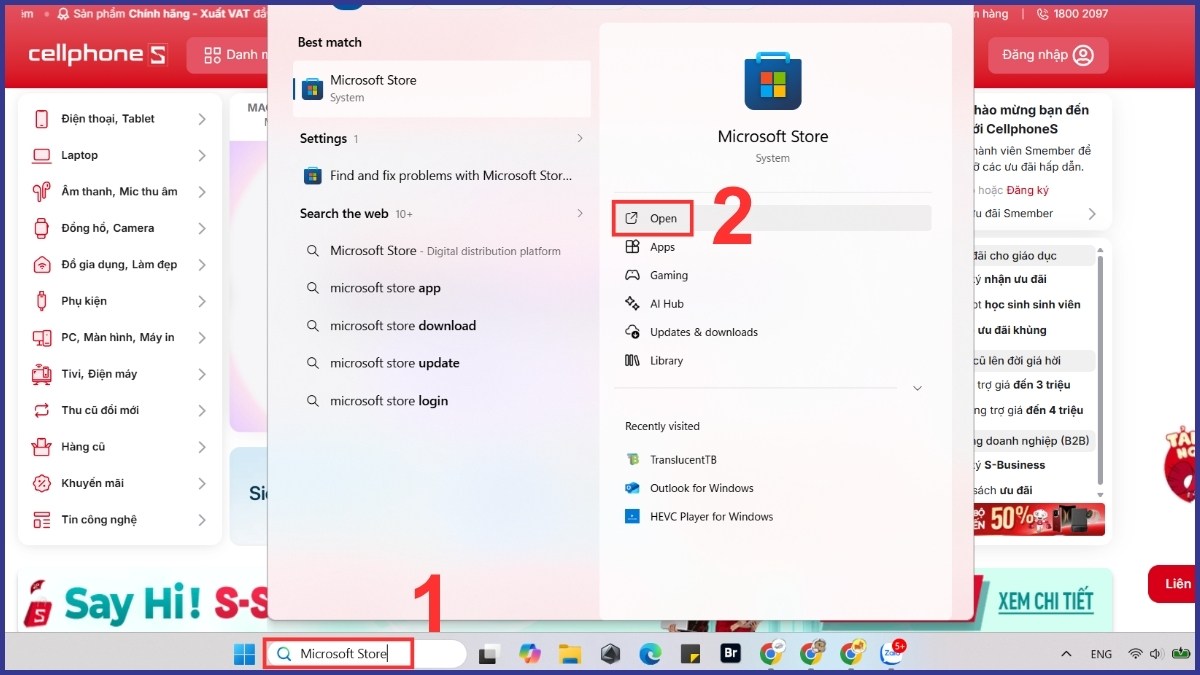Viewport: 1200px width, 675px height.
Task: Launch Microsoft Edge from the taskbar
Action: coord(650,654)
